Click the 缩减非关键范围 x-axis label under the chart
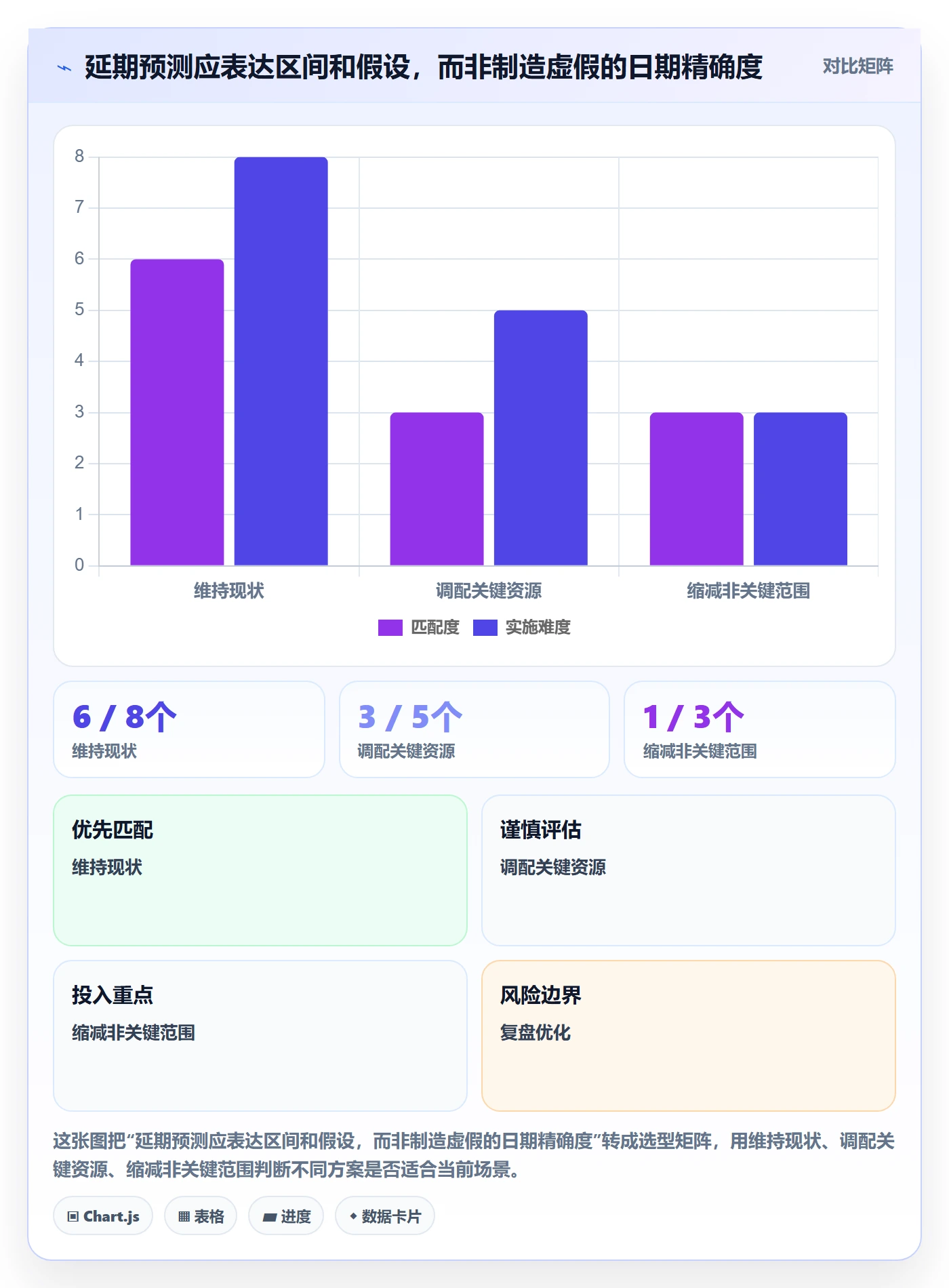Viewport: 949px width, 1288px height. pos(748,591)
